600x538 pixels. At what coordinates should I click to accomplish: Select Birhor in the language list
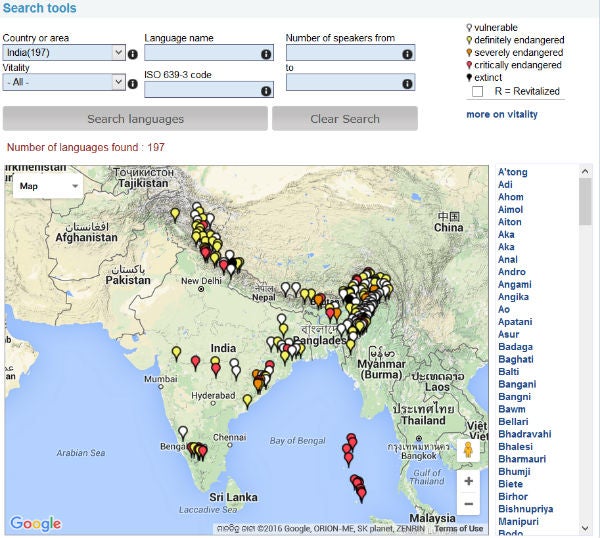click(513, 497)
